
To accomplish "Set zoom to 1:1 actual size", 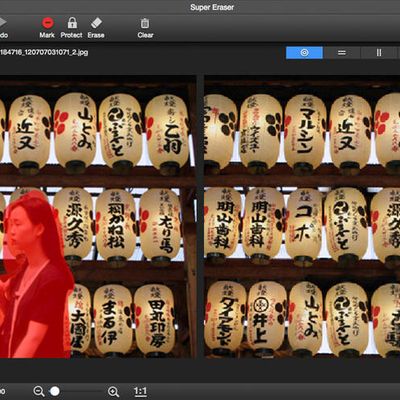I will pos(140,391).
